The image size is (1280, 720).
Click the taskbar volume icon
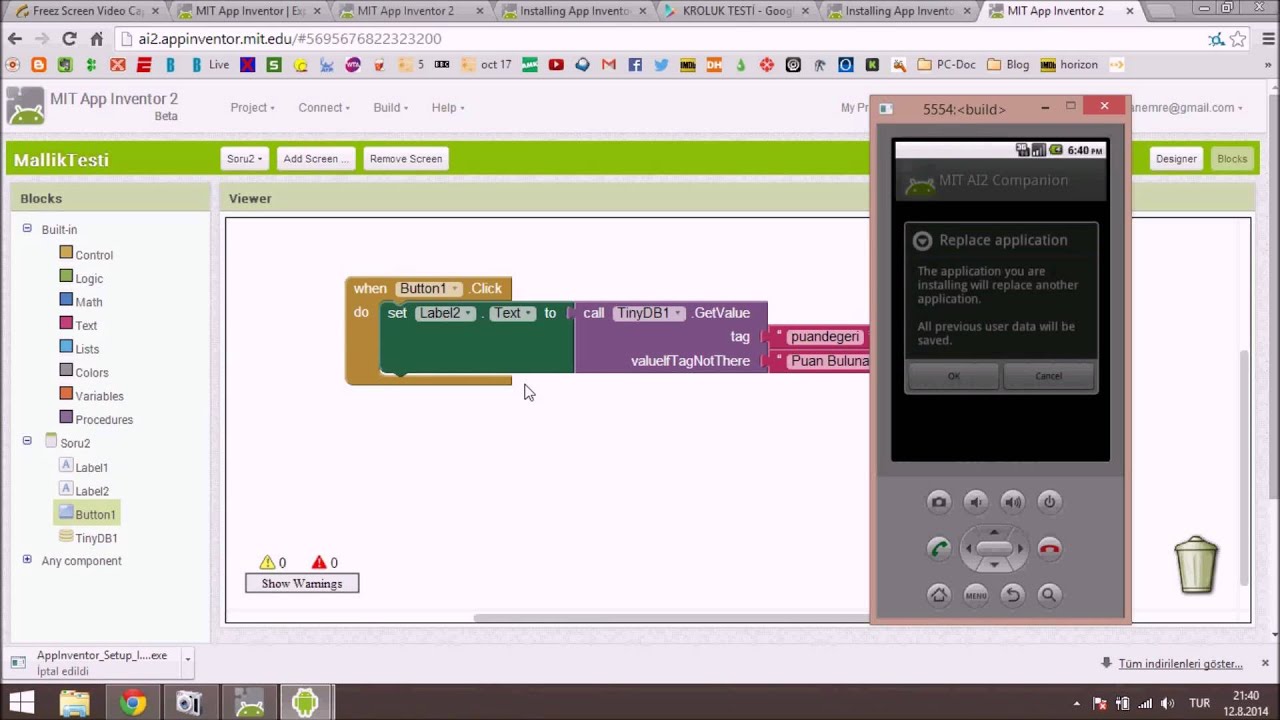click(x=1166, y=703)
